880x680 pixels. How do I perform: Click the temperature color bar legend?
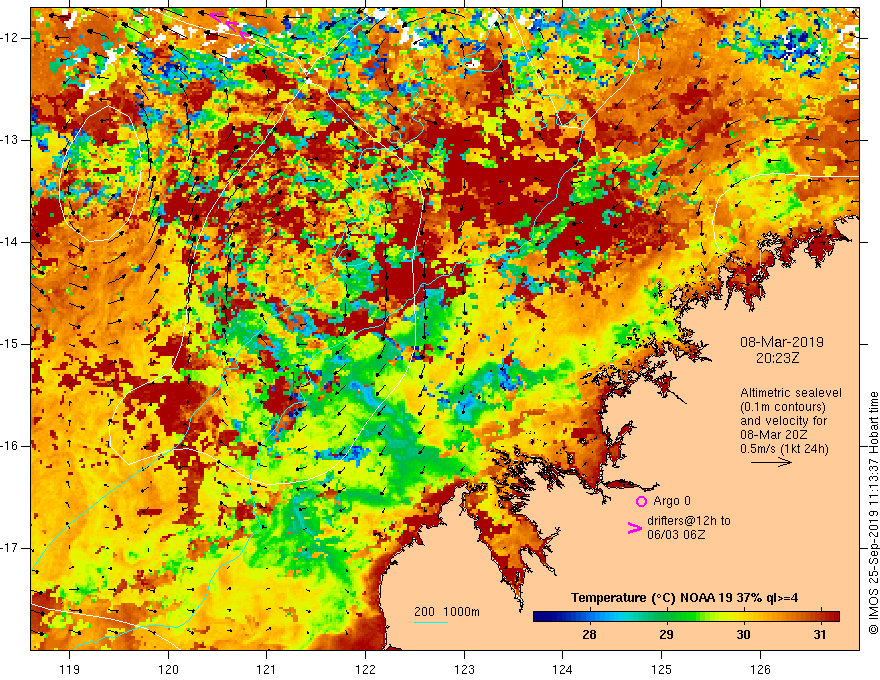click(686, 616)
